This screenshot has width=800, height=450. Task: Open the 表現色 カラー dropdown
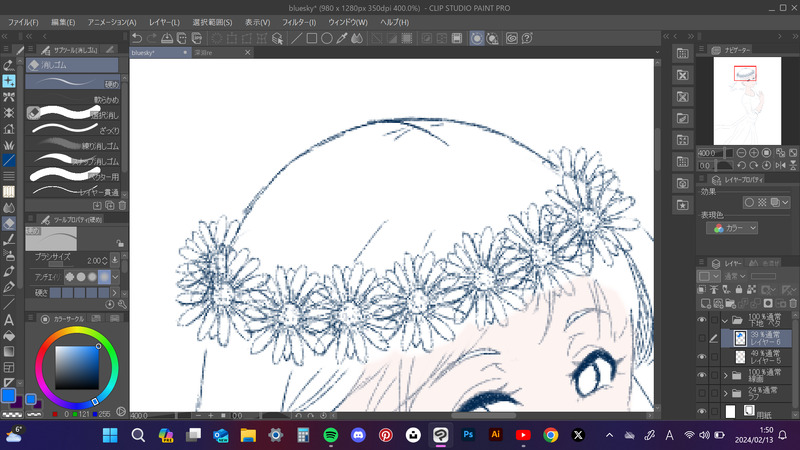[732, 228]
